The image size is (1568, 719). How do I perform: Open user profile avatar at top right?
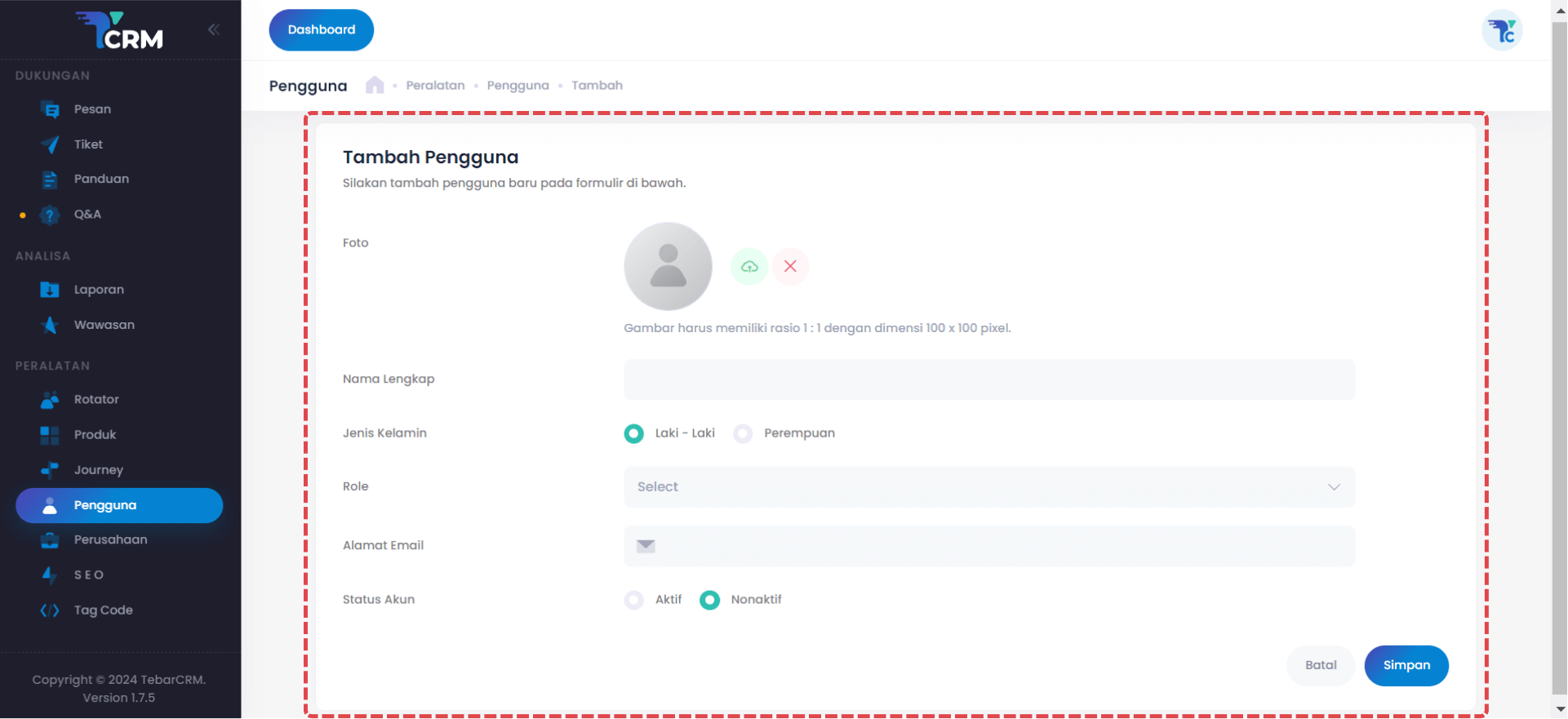click(x=1502, y=31)
